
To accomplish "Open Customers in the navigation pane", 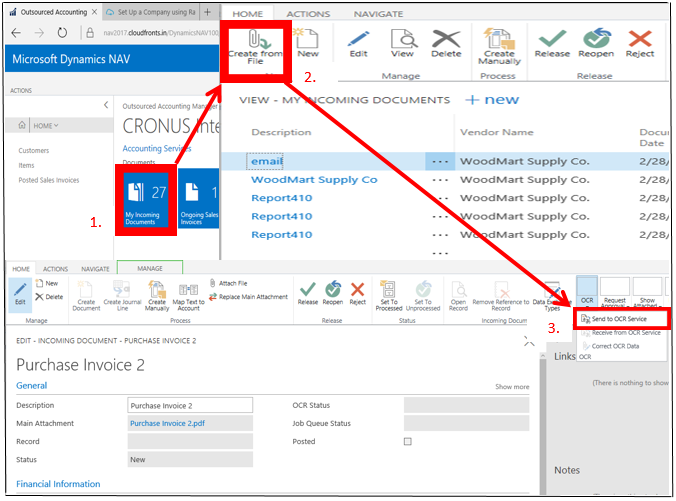I will tap(34, 150).
